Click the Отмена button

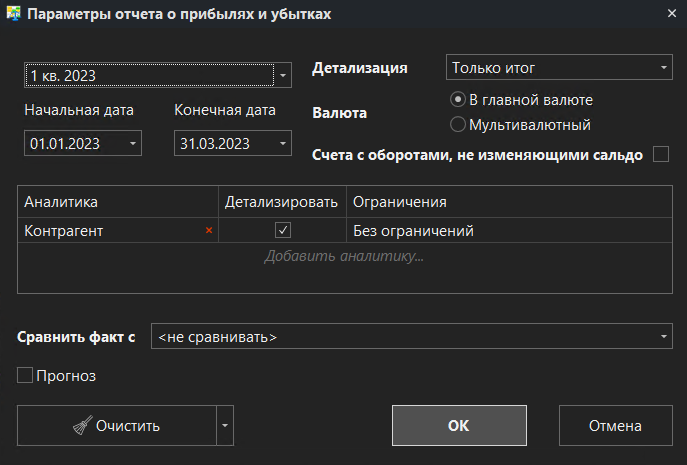click(615, 425)
